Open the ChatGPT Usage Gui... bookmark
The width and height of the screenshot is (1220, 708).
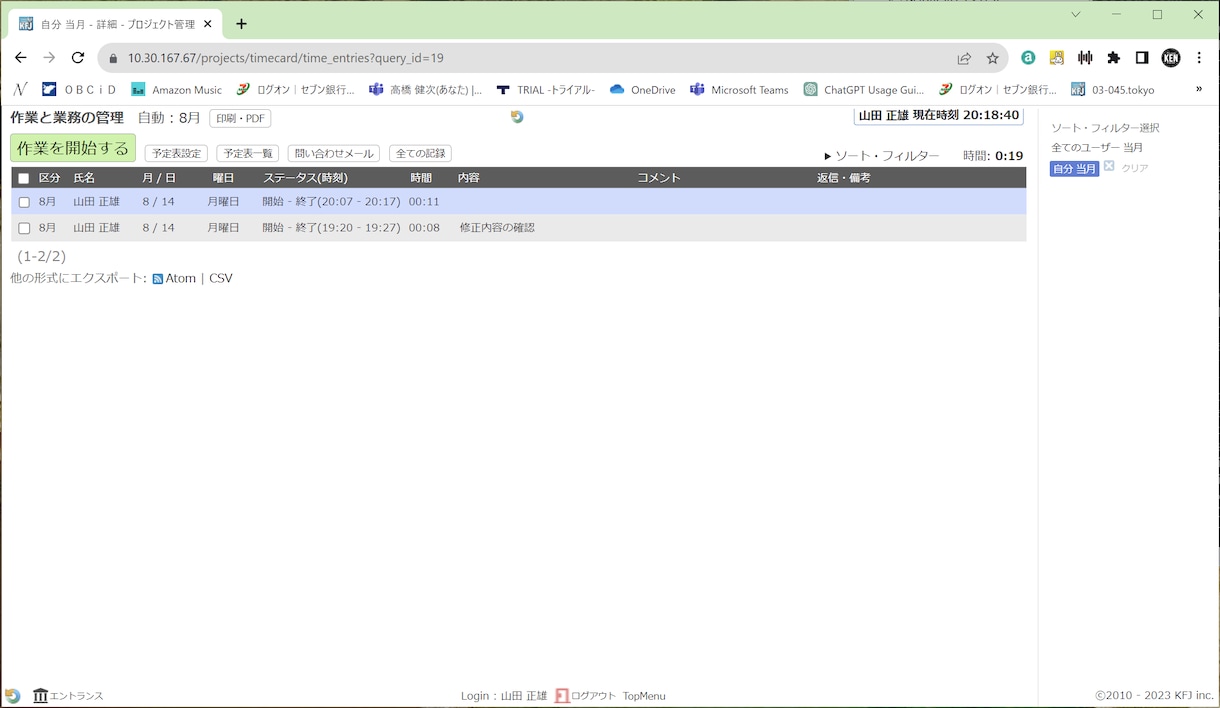(864, 90)
